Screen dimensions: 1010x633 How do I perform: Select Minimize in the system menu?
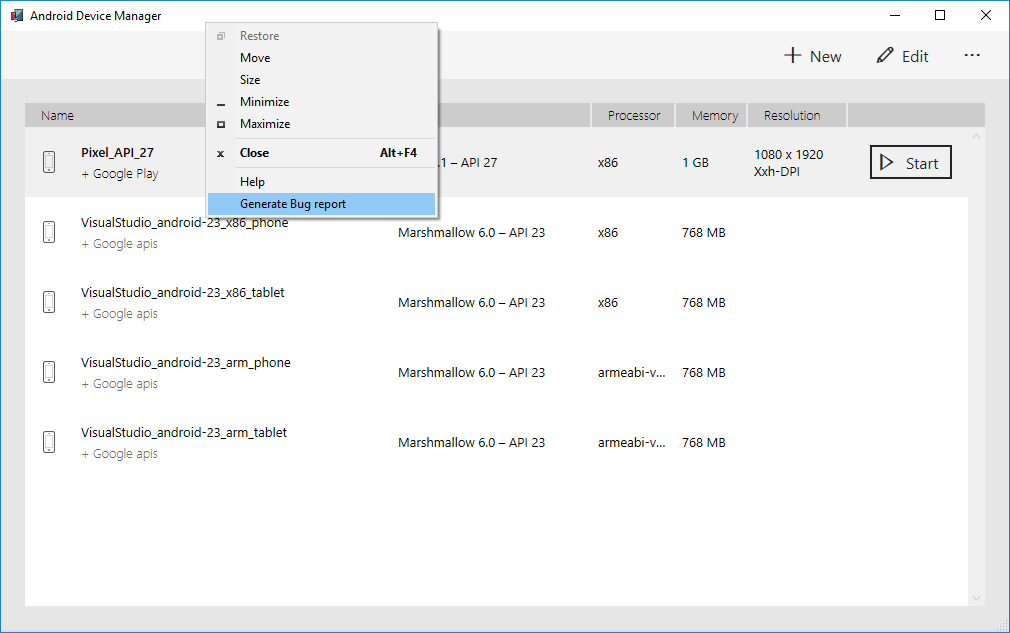tap(321, 102)
